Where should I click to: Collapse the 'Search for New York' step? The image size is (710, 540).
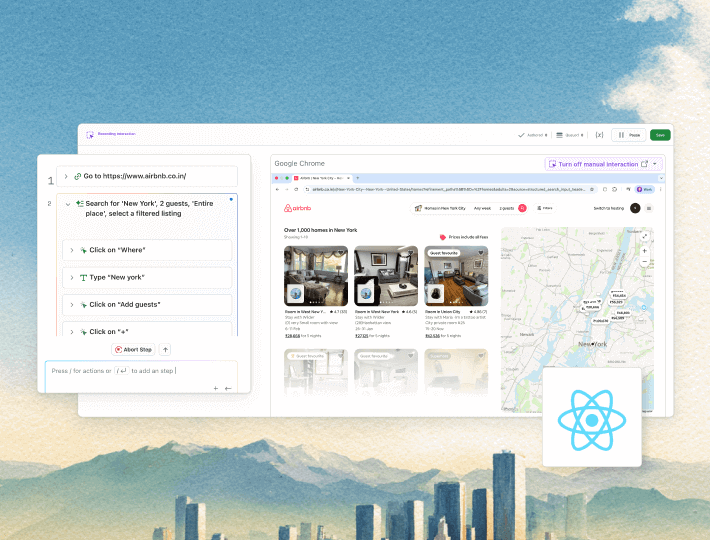pos(68,204)
